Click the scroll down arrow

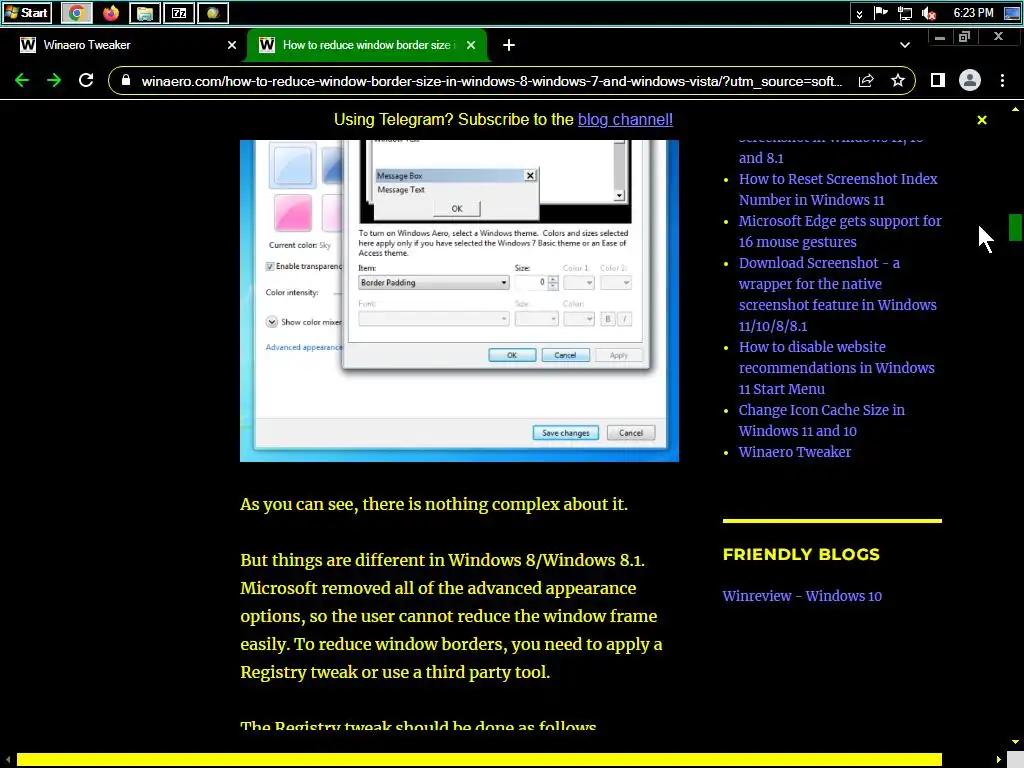coord(1015,742)
